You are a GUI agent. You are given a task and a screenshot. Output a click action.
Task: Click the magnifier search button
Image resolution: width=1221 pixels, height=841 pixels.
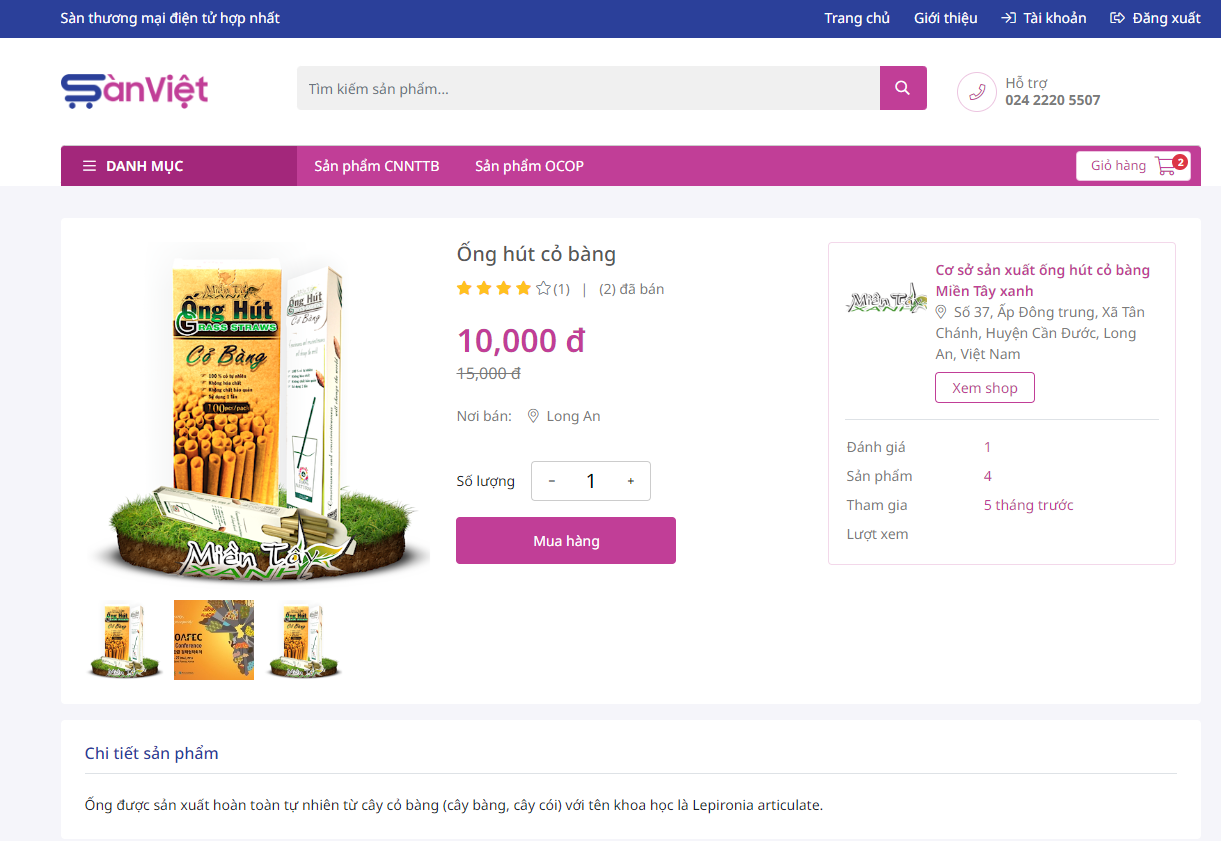pos(903,88)
